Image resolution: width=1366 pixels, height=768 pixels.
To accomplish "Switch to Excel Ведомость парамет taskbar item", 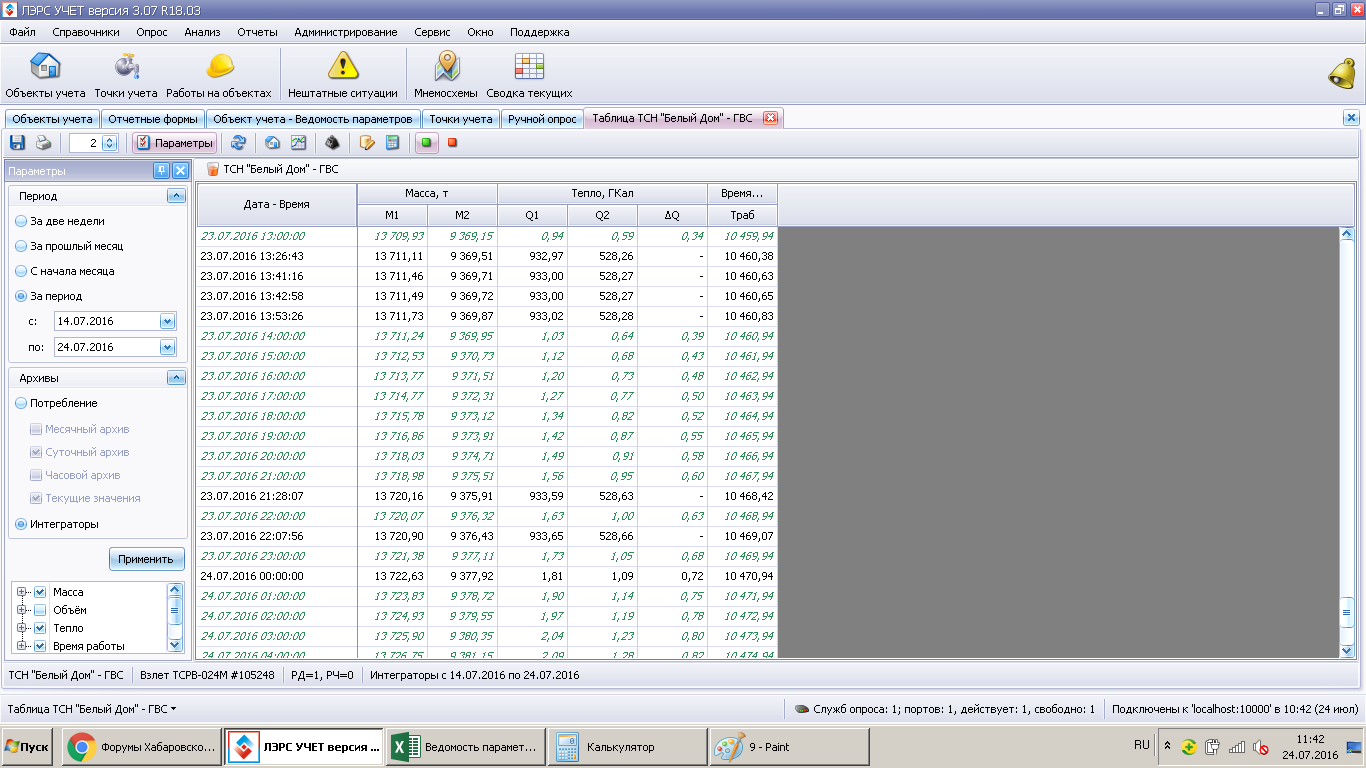I will coord(466,747).
